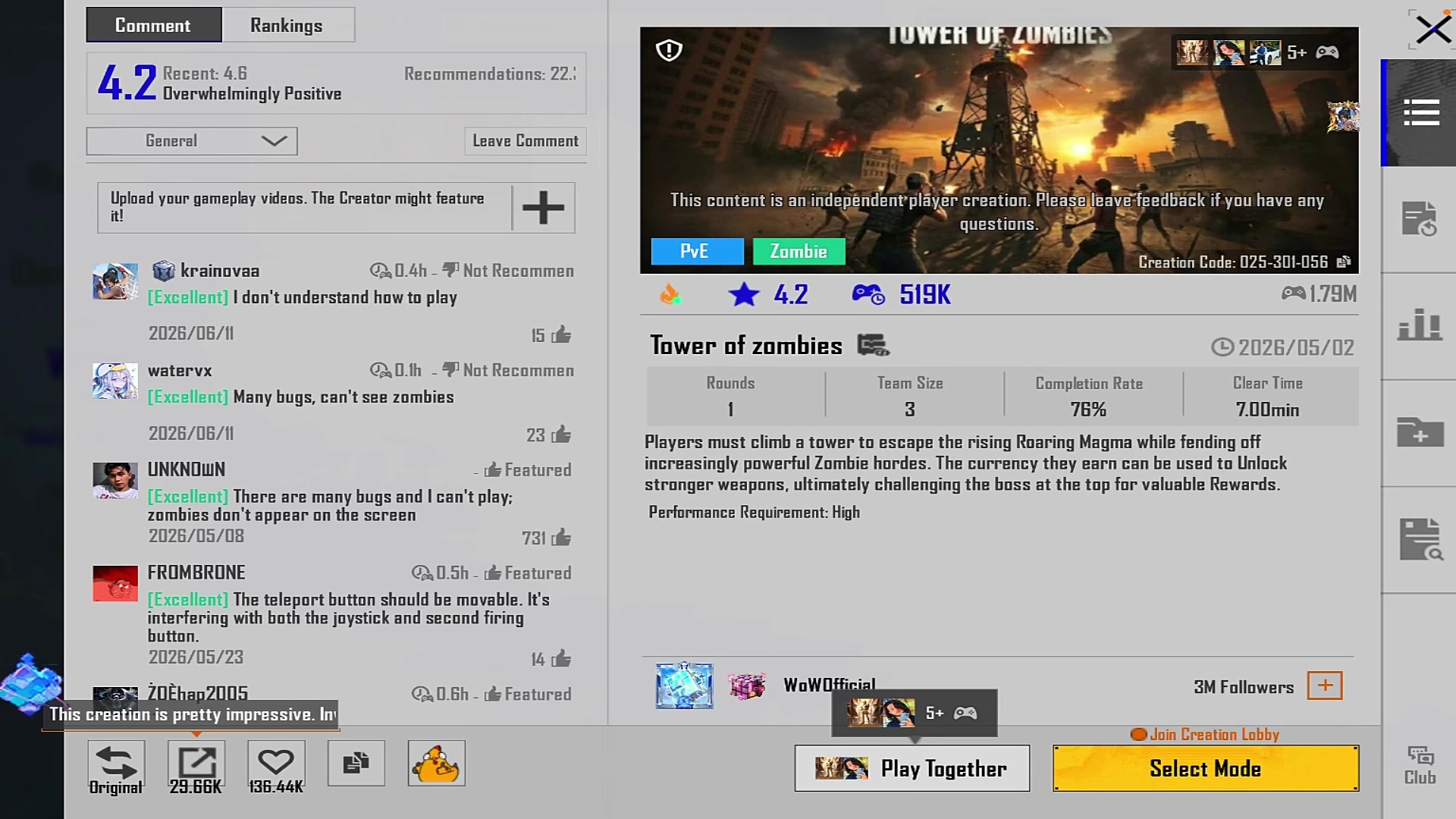Click the Leave Comment button

coord(526,141)
